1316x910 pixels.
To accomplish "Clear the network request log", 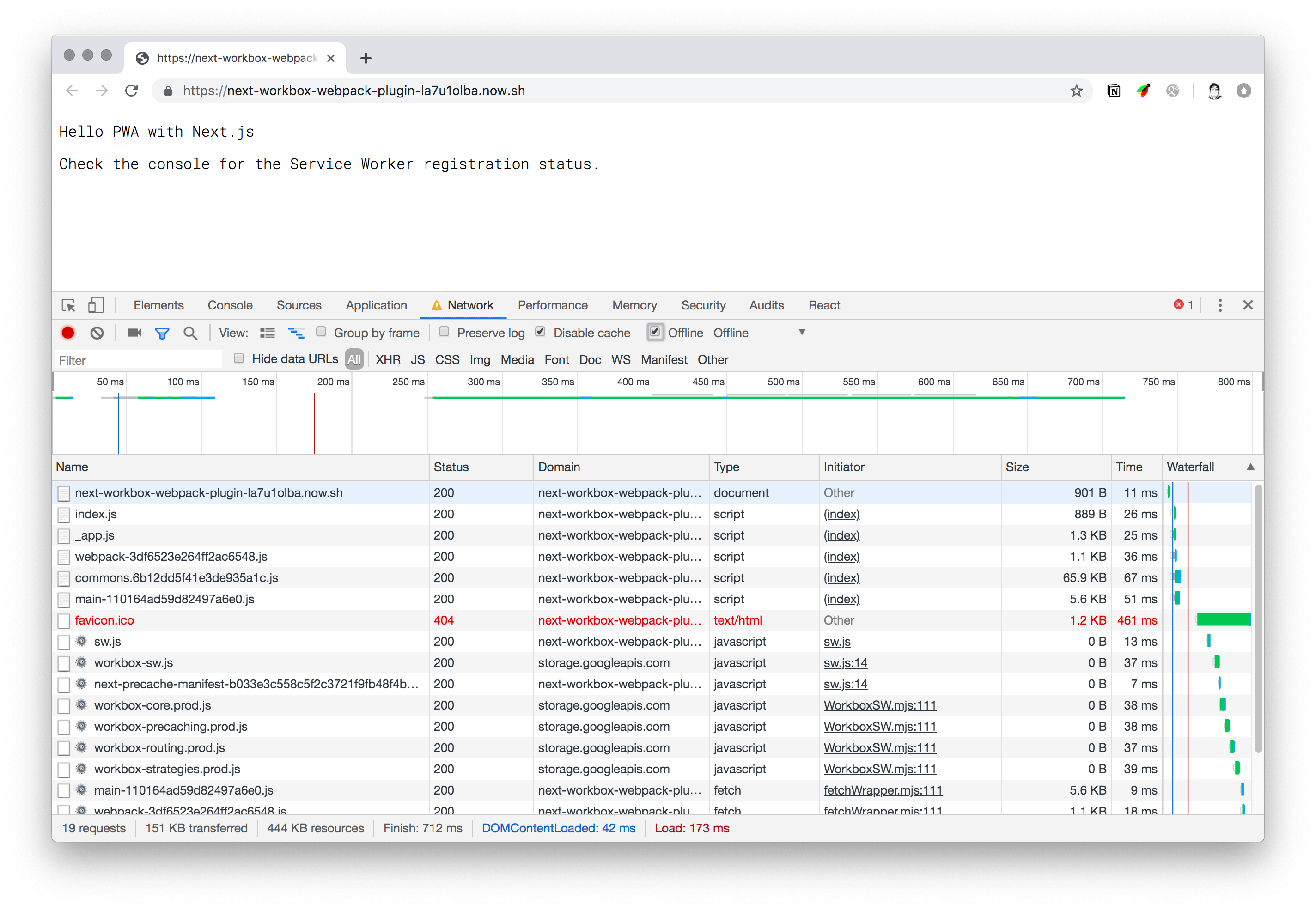I will (x=97, y=333).
